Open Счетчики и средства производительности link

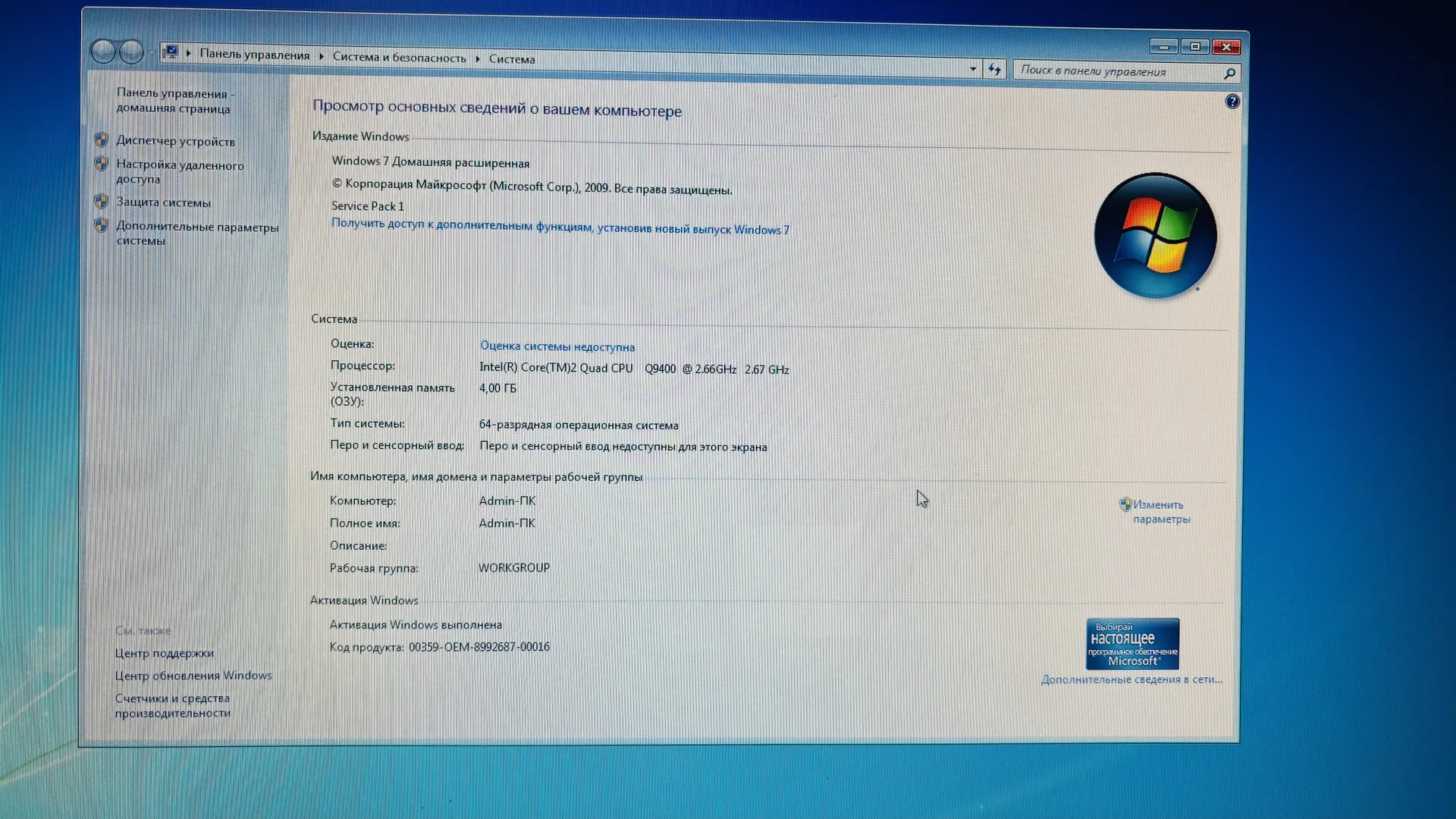point(173,705)
